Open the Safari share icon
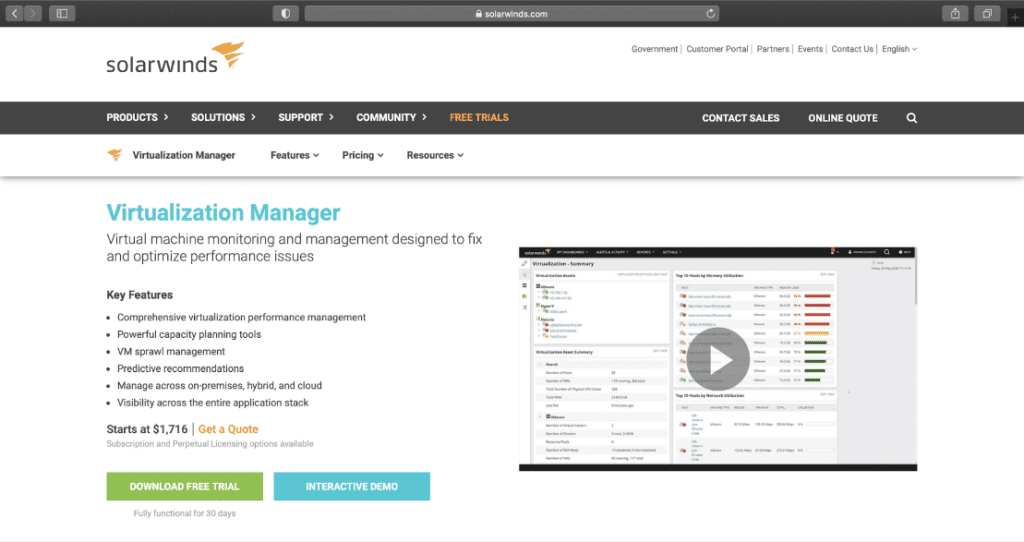The image size is (1024, 542). [955, 13]
